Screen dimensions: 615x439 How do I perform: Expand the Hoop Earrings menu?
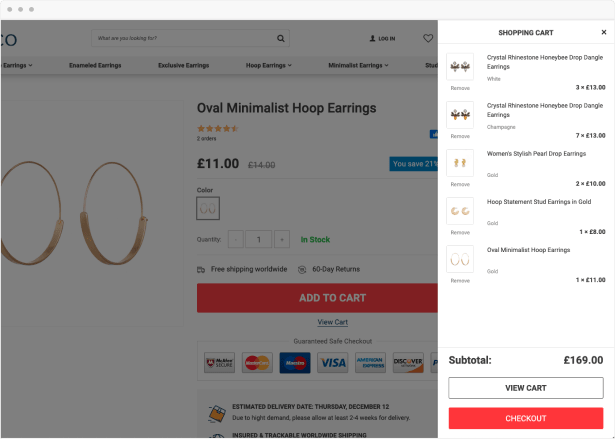[x=267, y=65]
